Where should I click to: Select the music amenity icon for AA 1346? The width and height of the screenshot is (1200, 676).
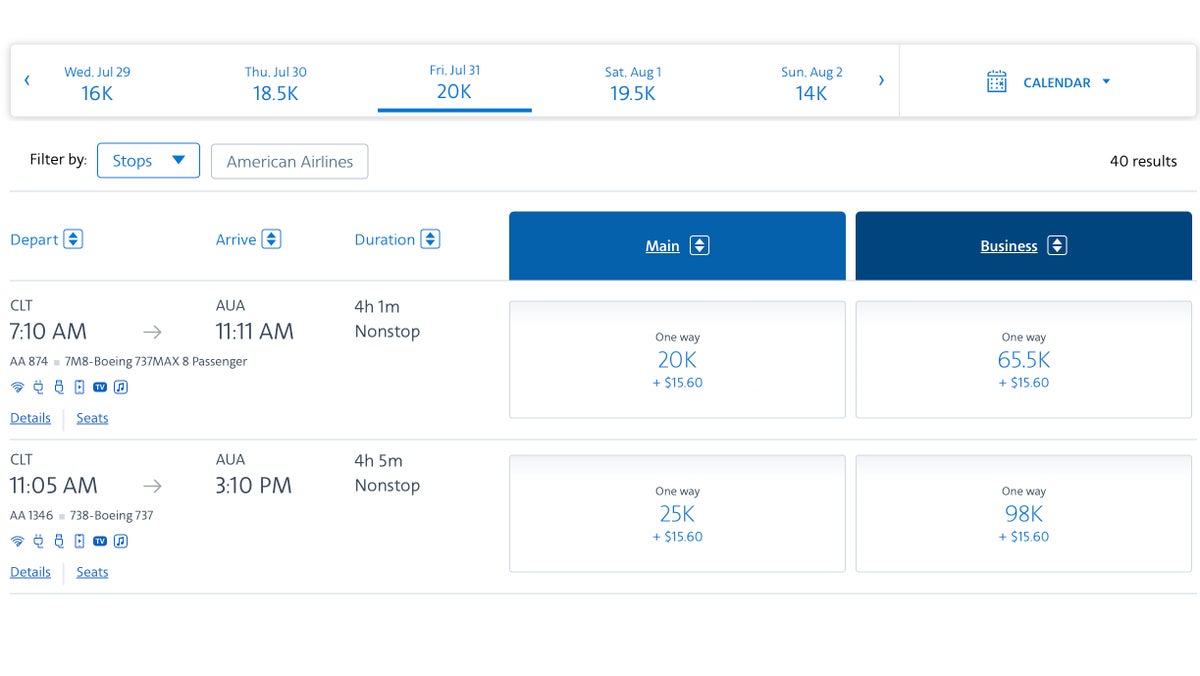pyautogui.click(x=120, y=541)
